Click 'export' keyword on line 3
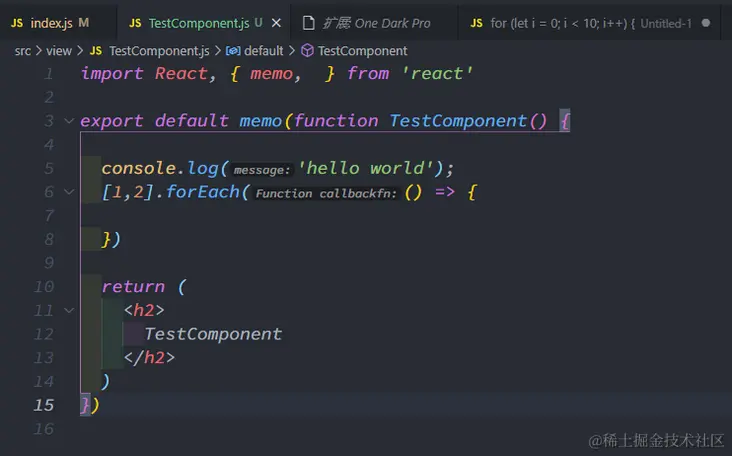The height and width of the screenshot is (456, 732). coord(112,121)
